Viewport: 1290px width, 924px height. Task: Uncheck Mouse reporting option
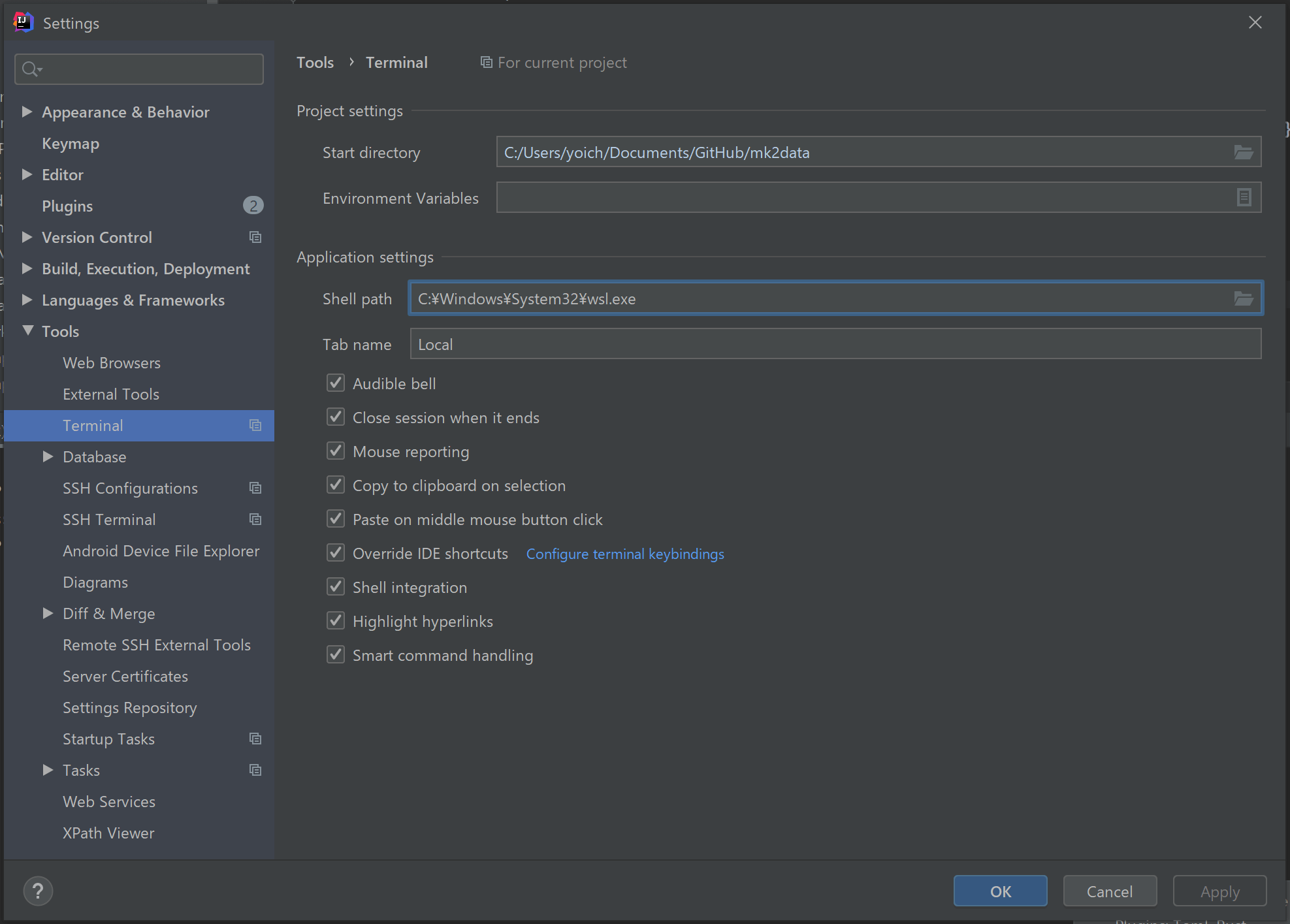(x=336, y=451)
